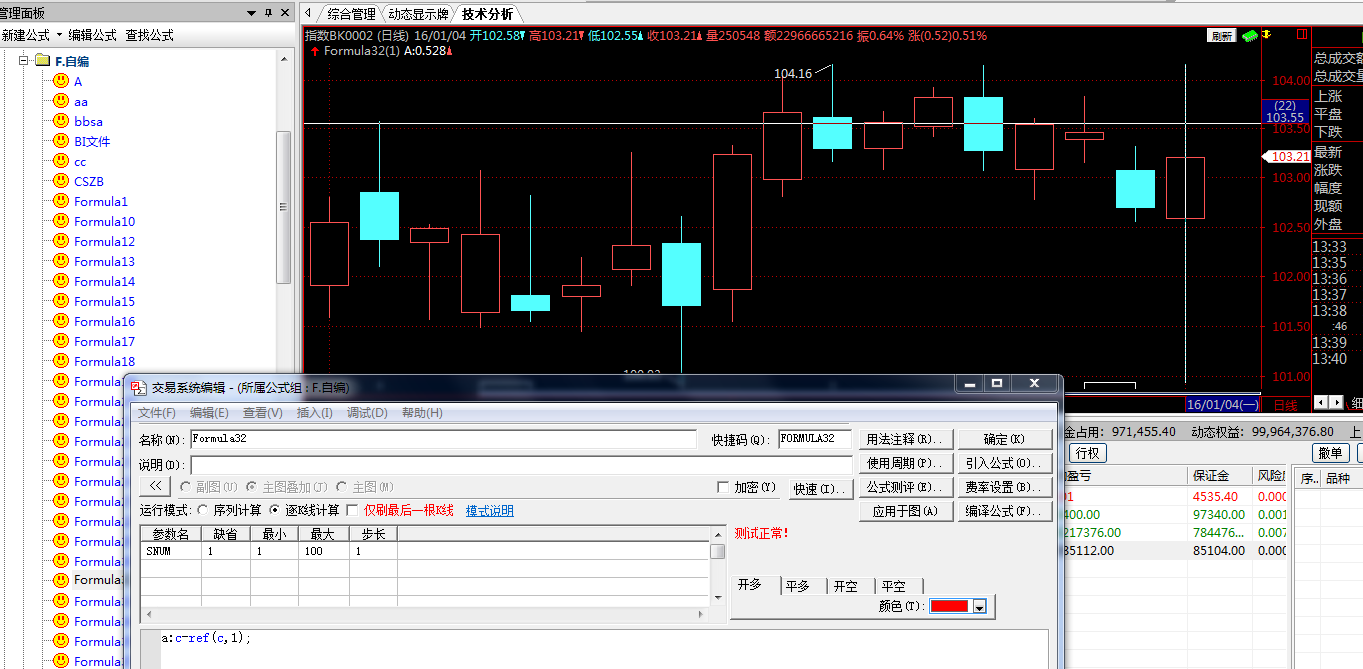1363x669 pixels.
Task: Click the left arrow before 综合管理 tab
Action: click(309, 14)
